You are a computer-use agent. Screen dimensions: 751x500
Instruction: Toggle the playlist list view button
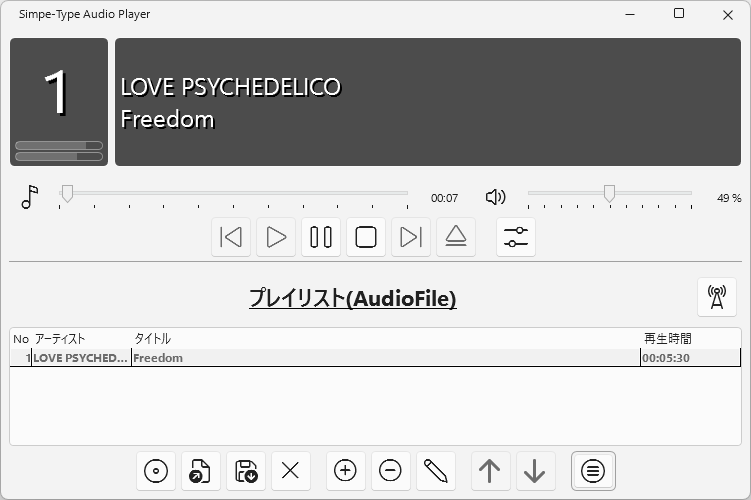593,471
